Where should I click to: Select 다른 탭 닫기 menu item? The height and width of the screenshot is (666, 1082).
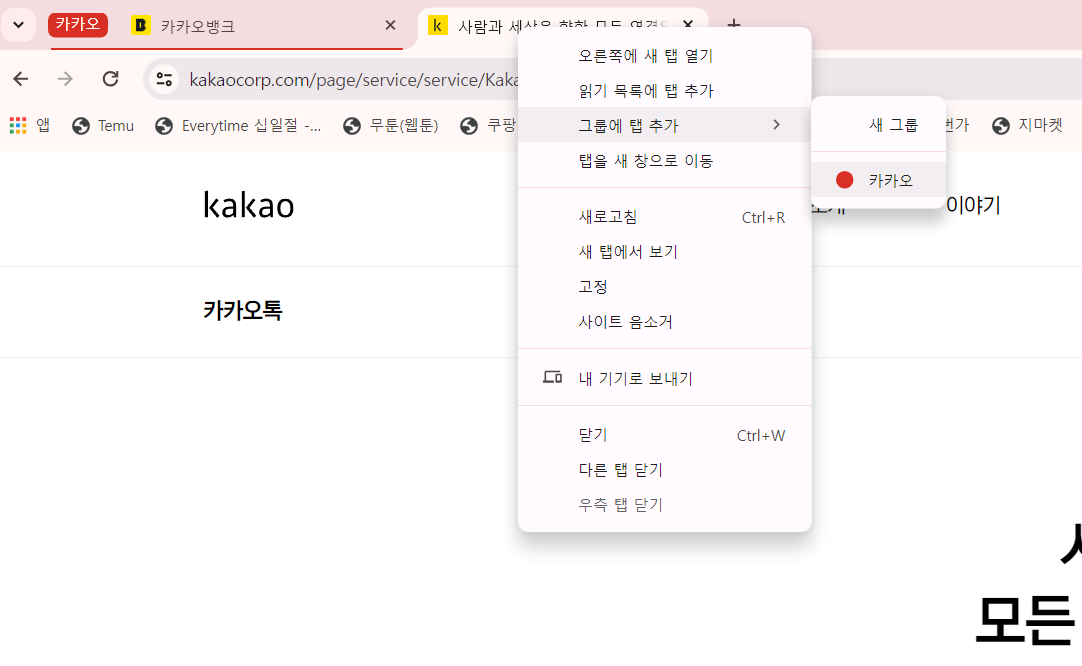coord(665,470)
